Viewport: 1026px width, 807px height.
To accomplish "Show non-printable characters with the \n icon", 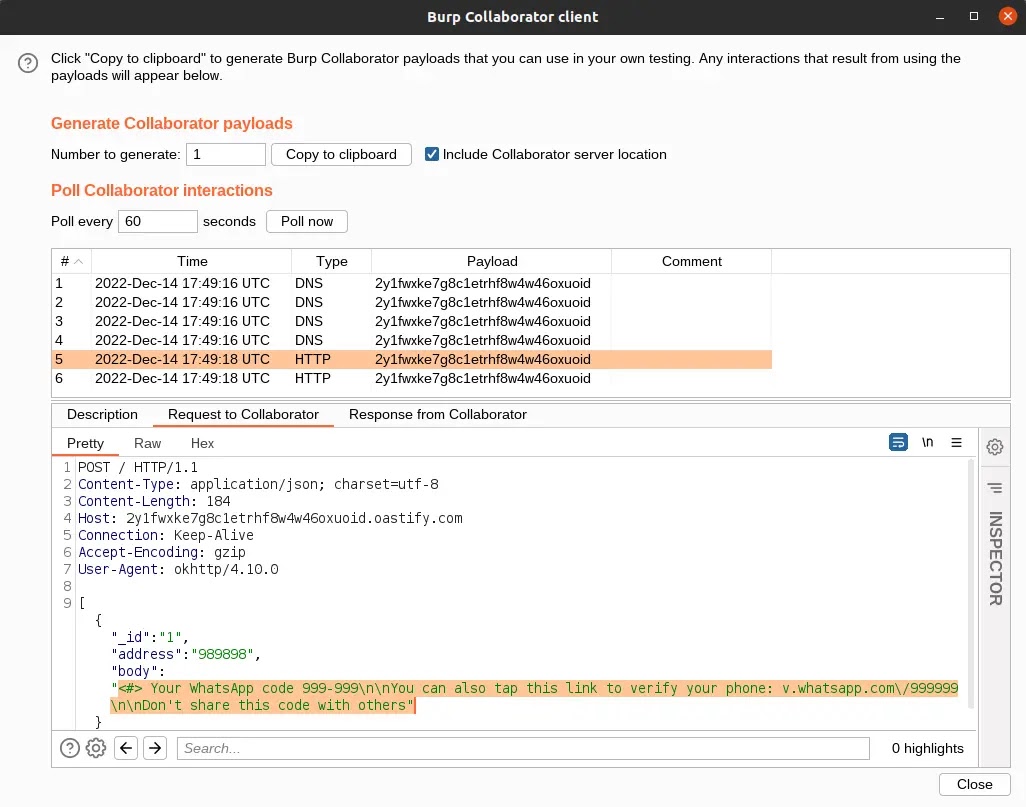I will pyautogui.click(x=927, y=442).
